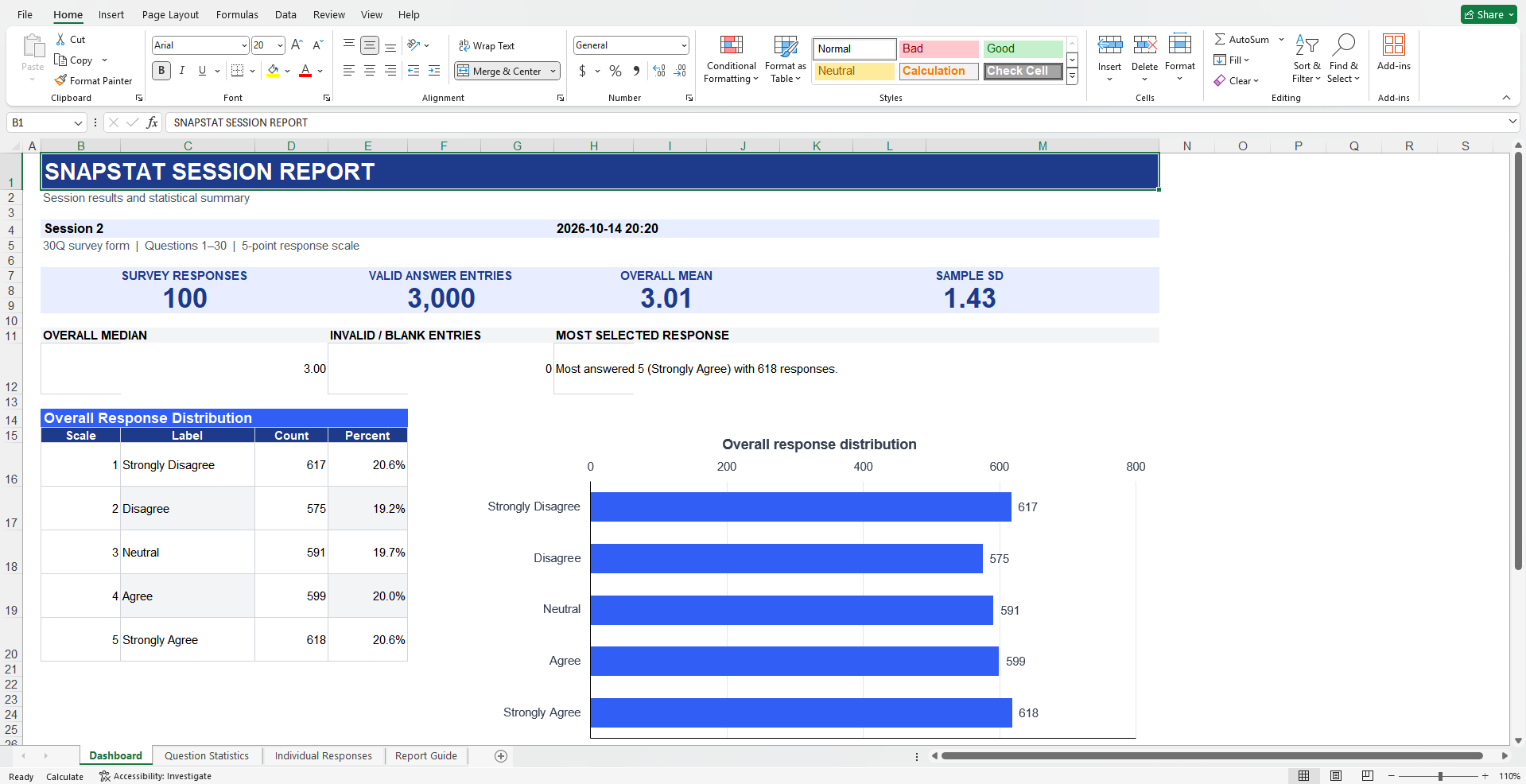
Task: Open Conditional Formatting
Action: (731, 59)
